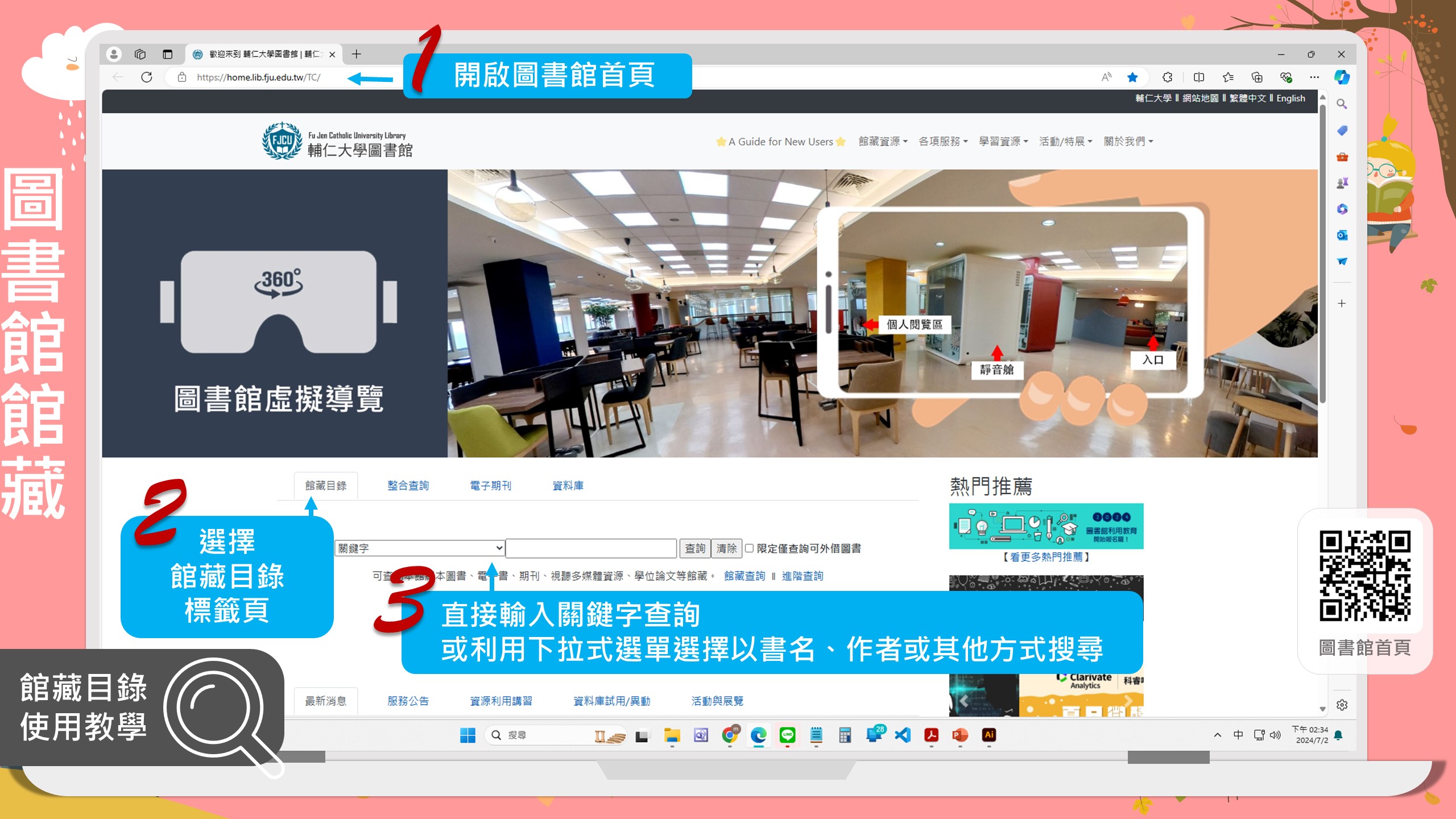Viewport: 1456px width, 819px height.
Task: Expand the 各項服務 navigation dropdown
Action: point(940,141)
